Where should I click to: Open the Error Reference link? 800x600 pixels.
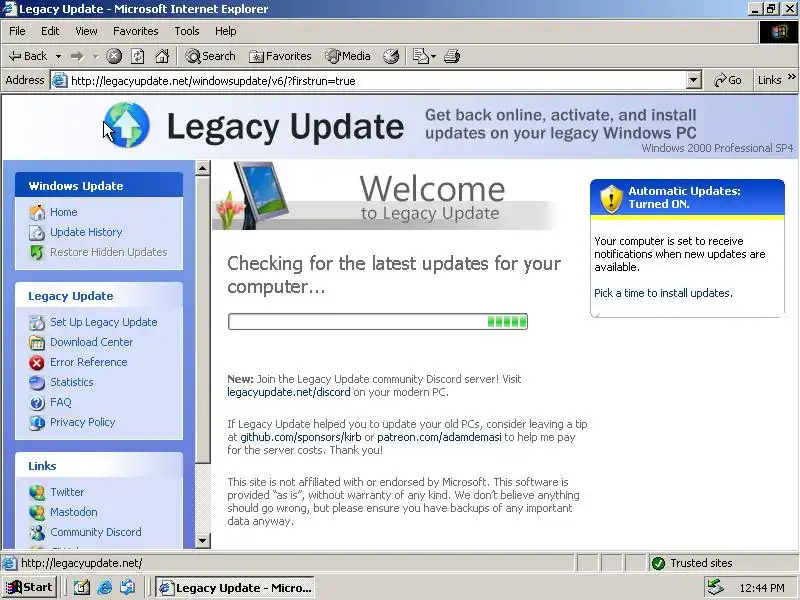click(89, 362)
